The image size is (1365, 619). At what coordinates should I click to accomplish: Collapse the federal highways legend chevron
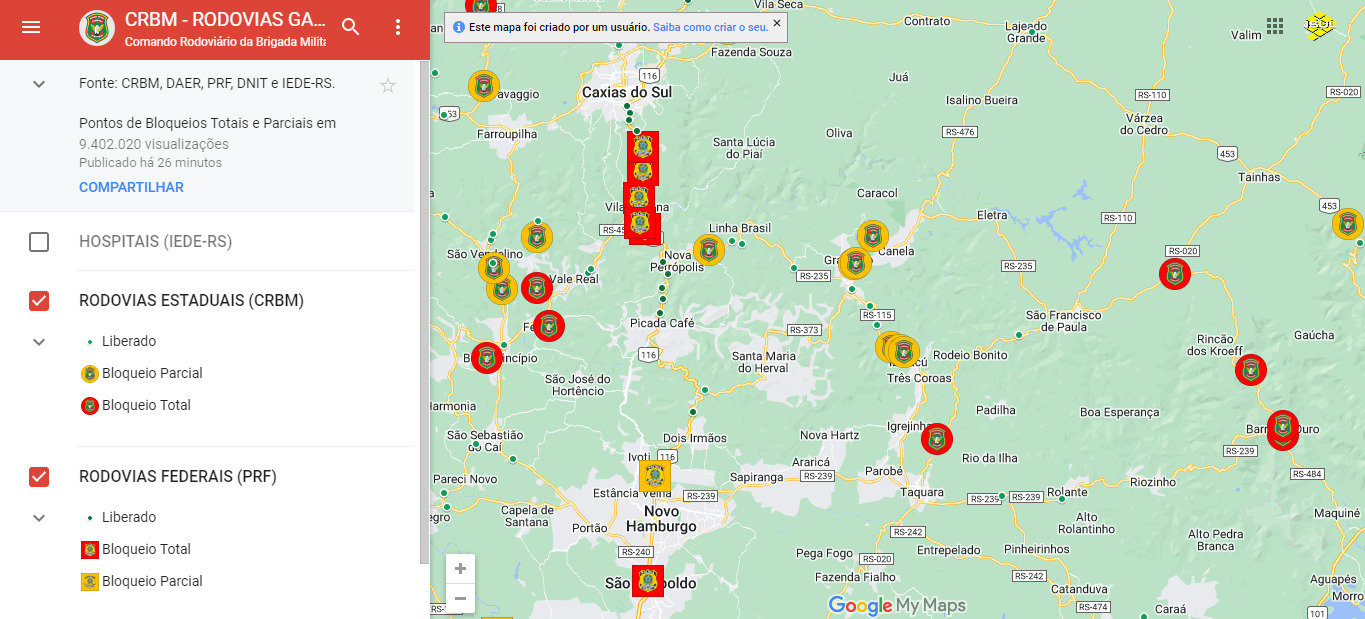pyautogui.click(x=39, y=518)
